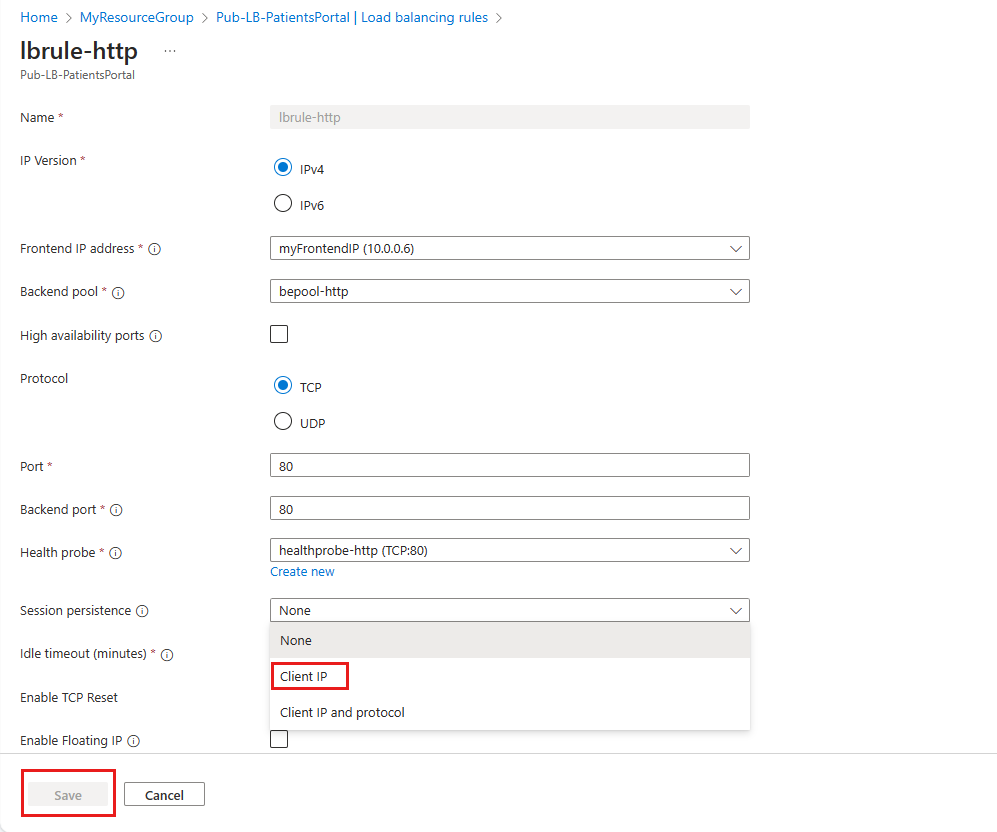Enable the High availability ports checkbox
Image resolution: width=997 pixels, height=832 pixels.
coord(279,333)
